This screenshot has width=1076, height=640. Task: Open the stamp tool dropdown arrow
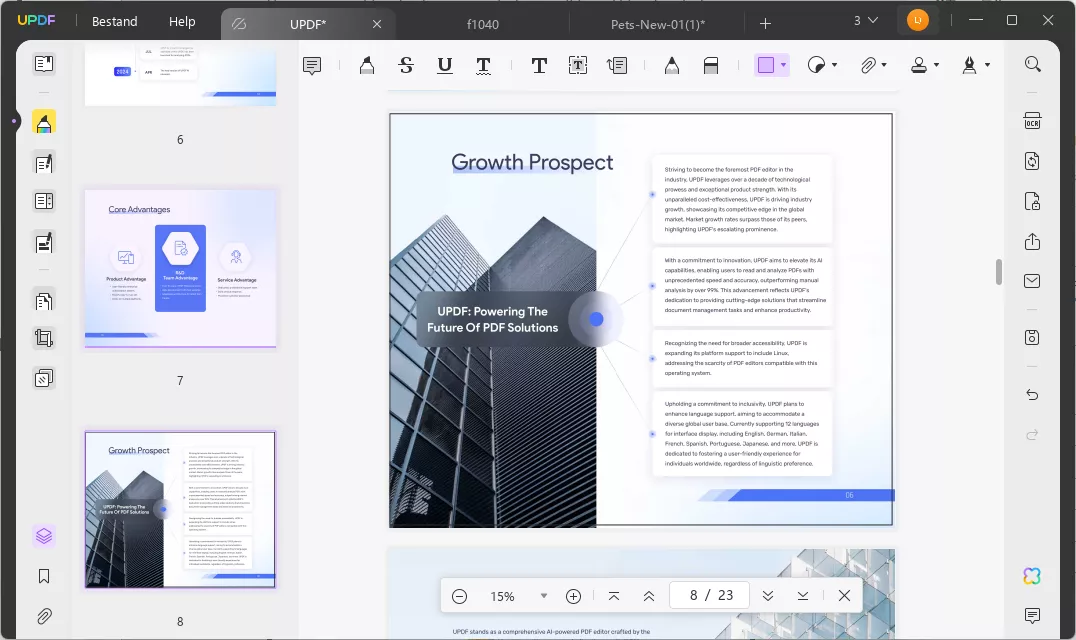coord(936,66)
